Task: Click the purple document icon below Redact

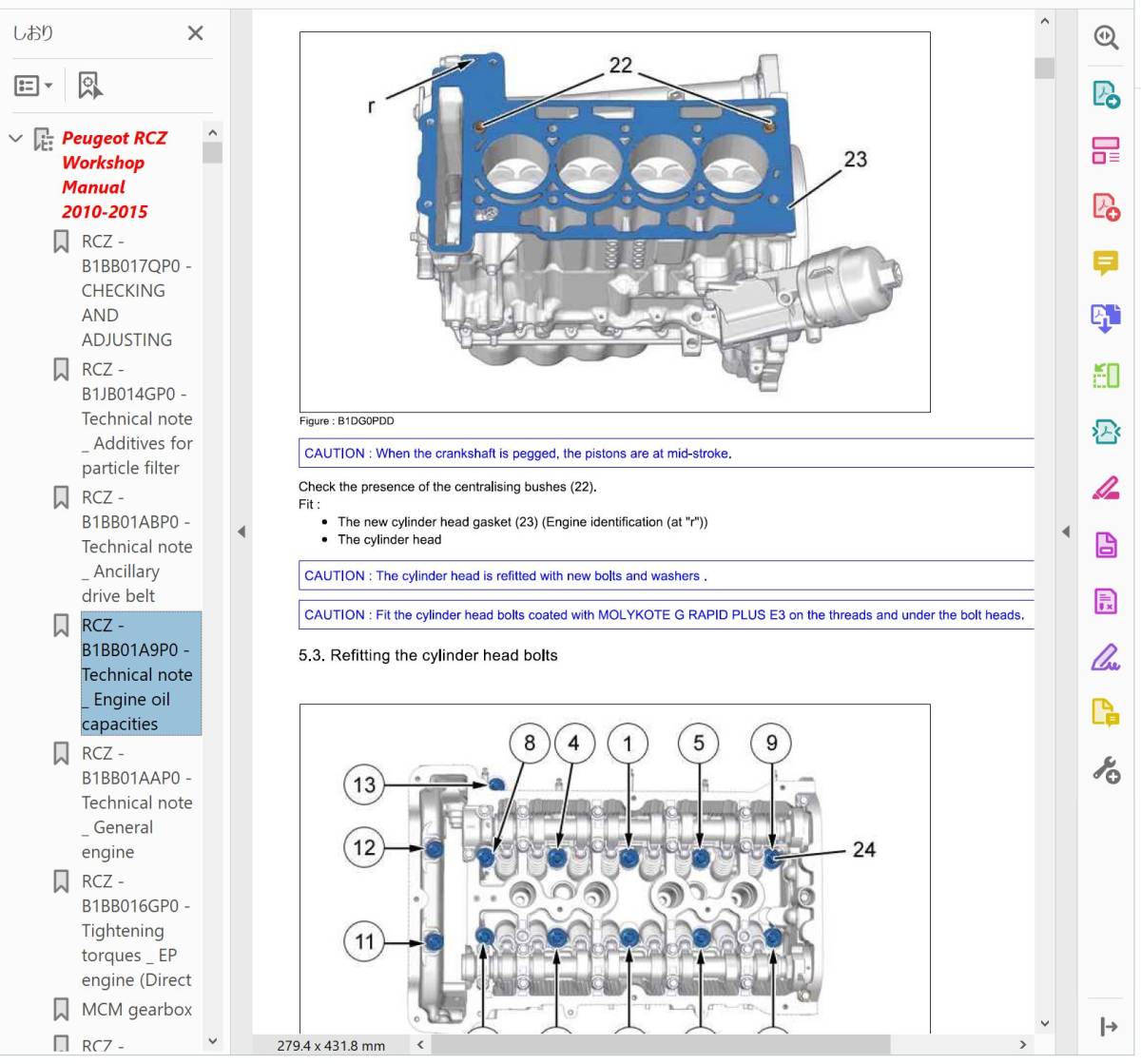Action: pos(1105,544)
